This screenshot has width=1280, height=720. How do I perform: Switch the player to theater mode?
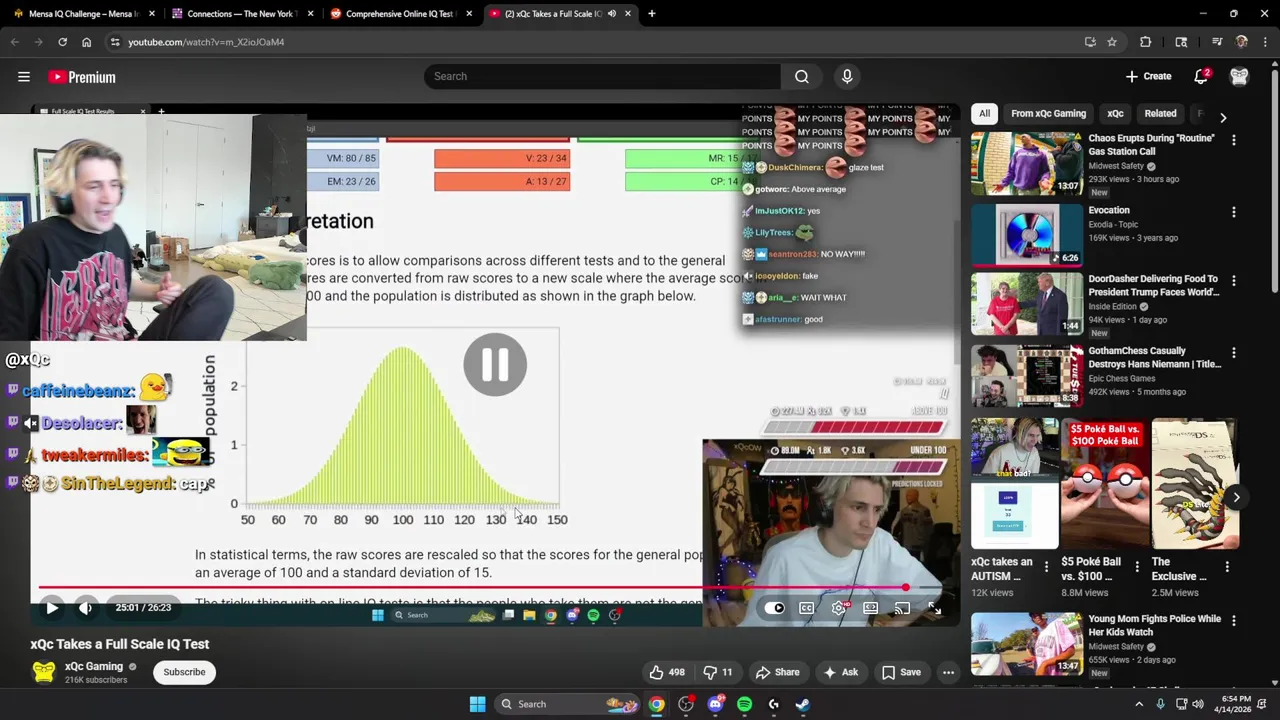click(x=871, y=608)
